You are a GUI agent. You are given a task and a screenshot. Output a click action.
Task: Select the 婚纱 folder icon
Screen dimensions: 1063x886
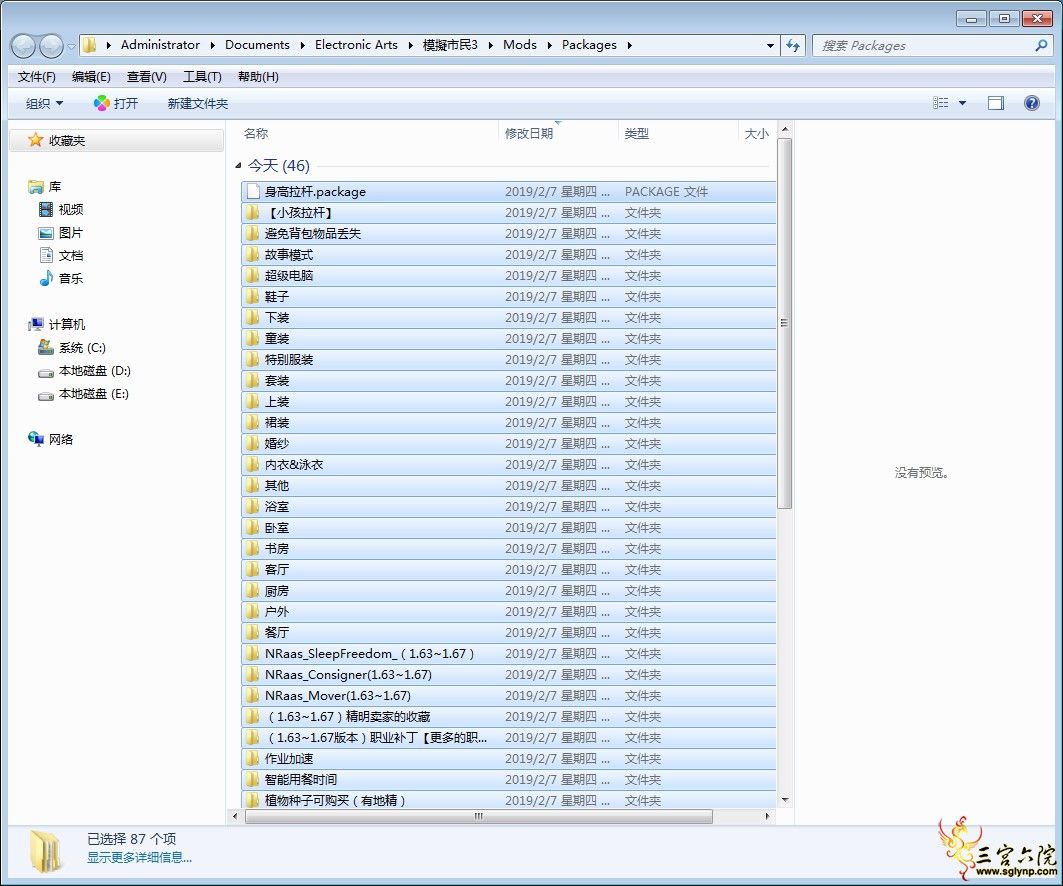point(253,444)
